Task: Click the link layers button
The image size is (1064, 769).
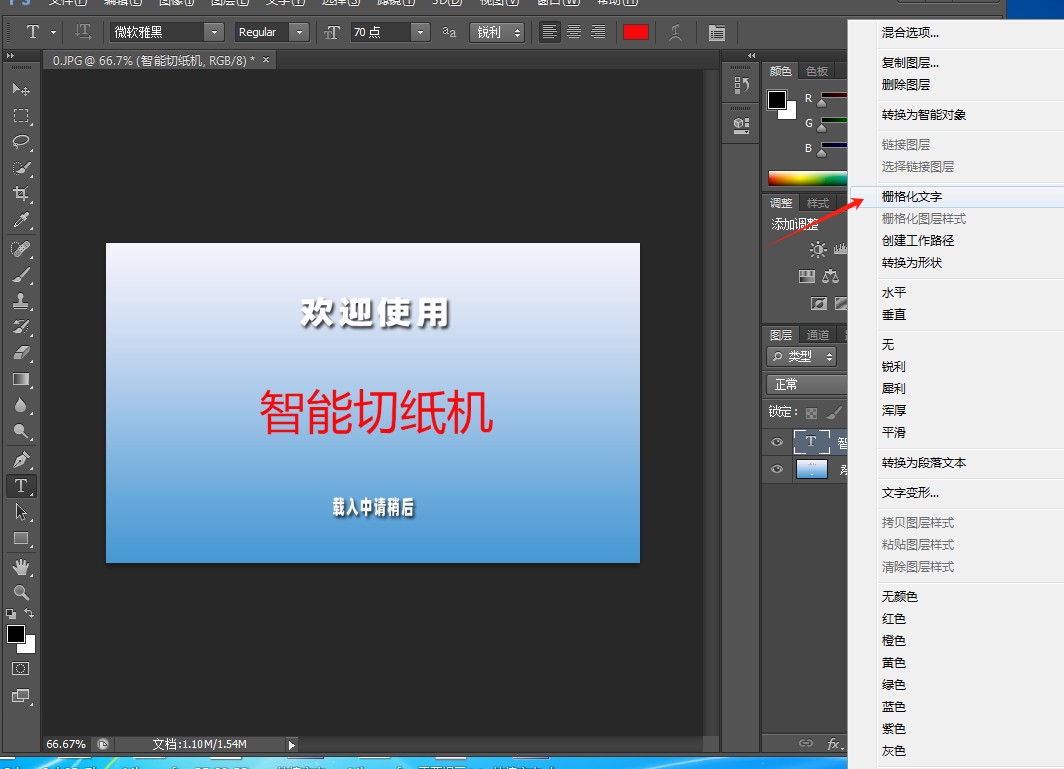Action: click(x=805, y=743)
